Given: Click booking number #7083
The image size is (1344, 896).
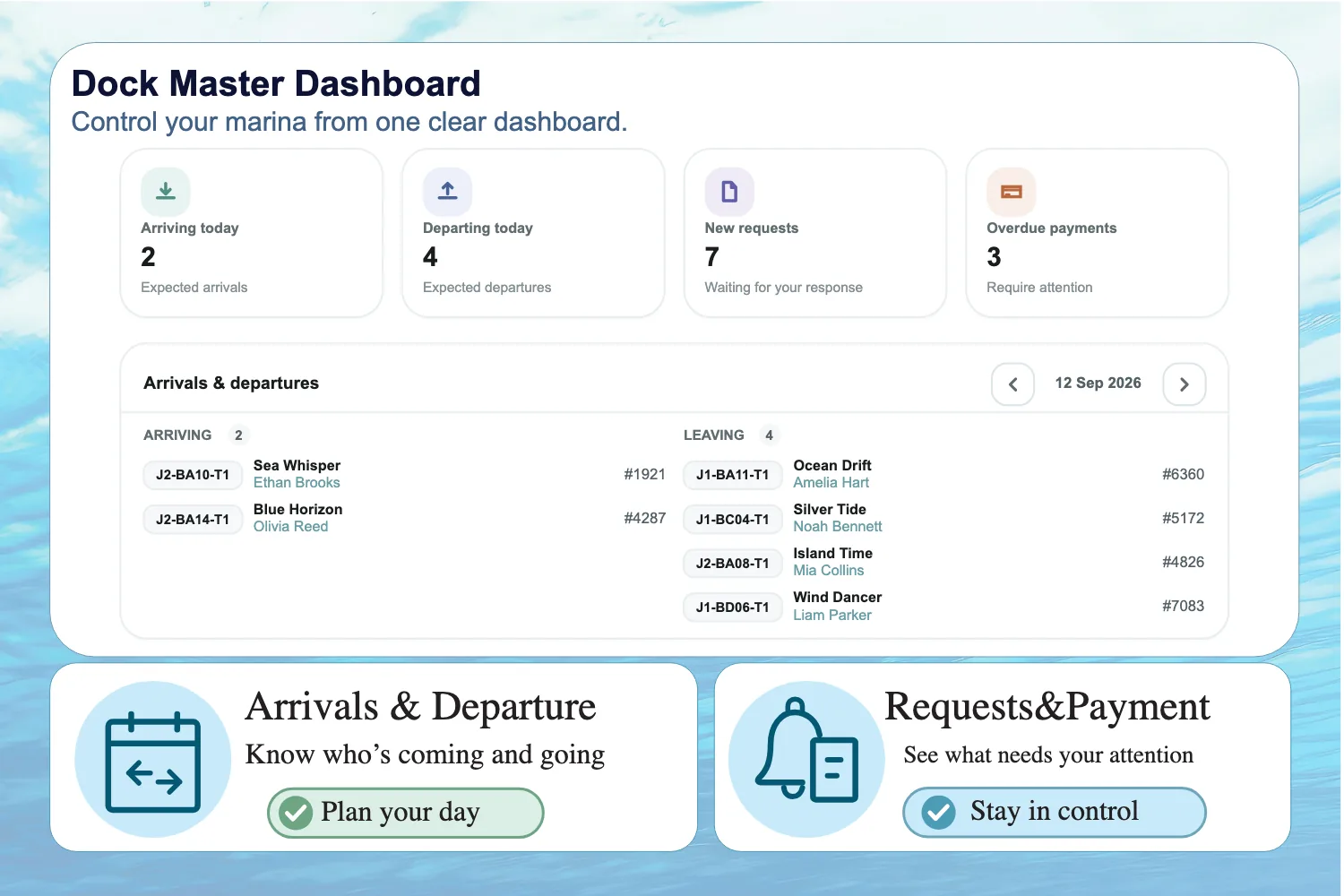Looking at the screenshot, I should coord(1184,607).
